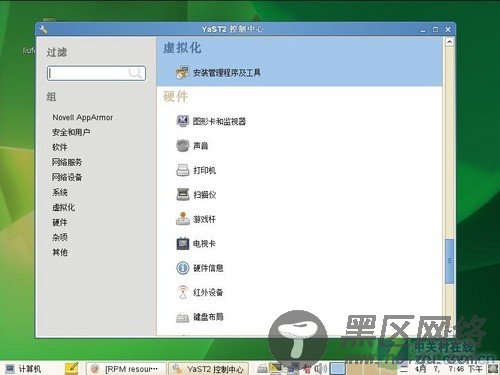Select the 硬件 group in sidebar
This screenshot has width=500, height=375.
coord(60,222)
